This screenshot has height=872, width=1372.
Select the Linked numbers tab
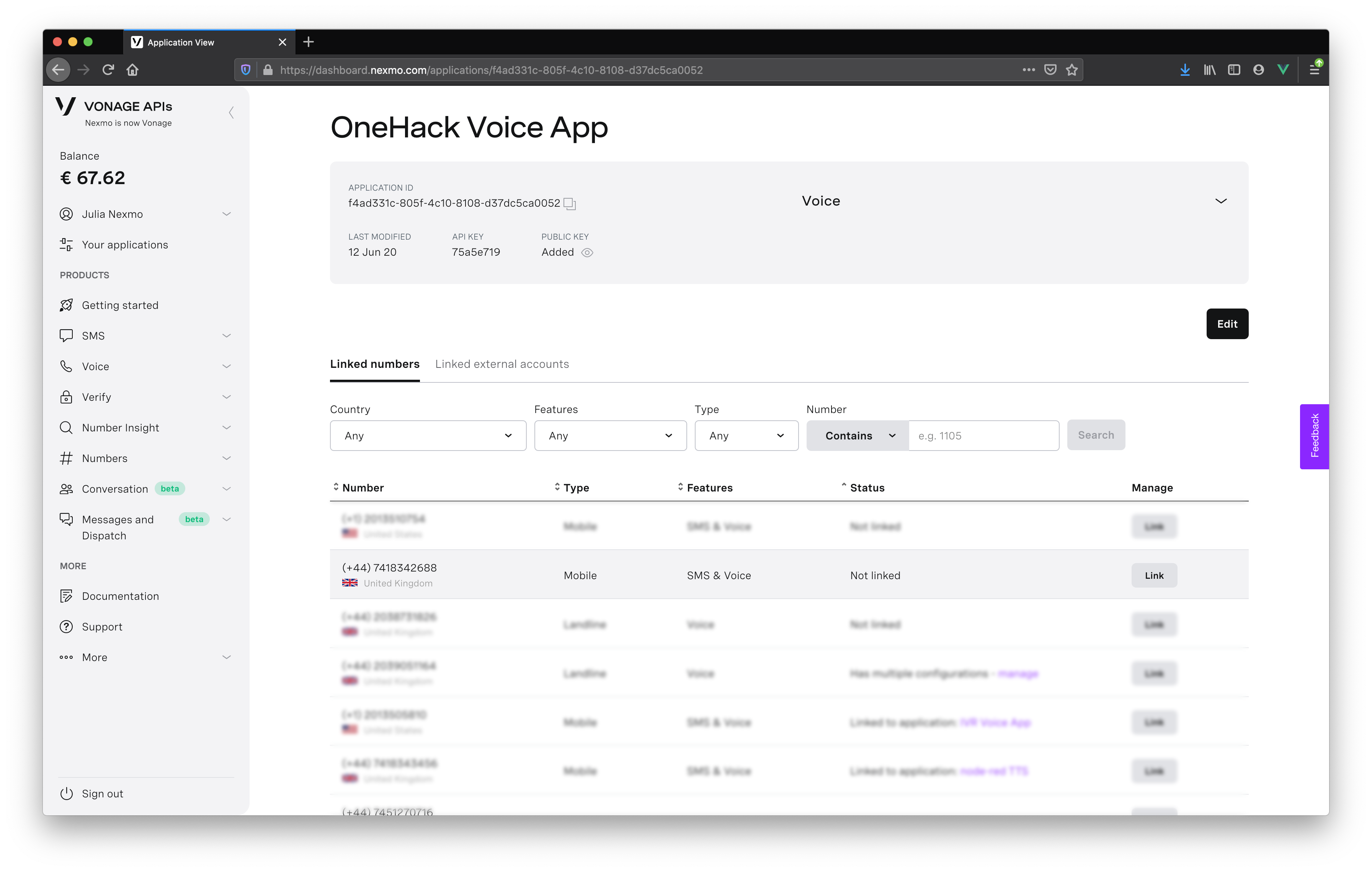coord(374,364)
